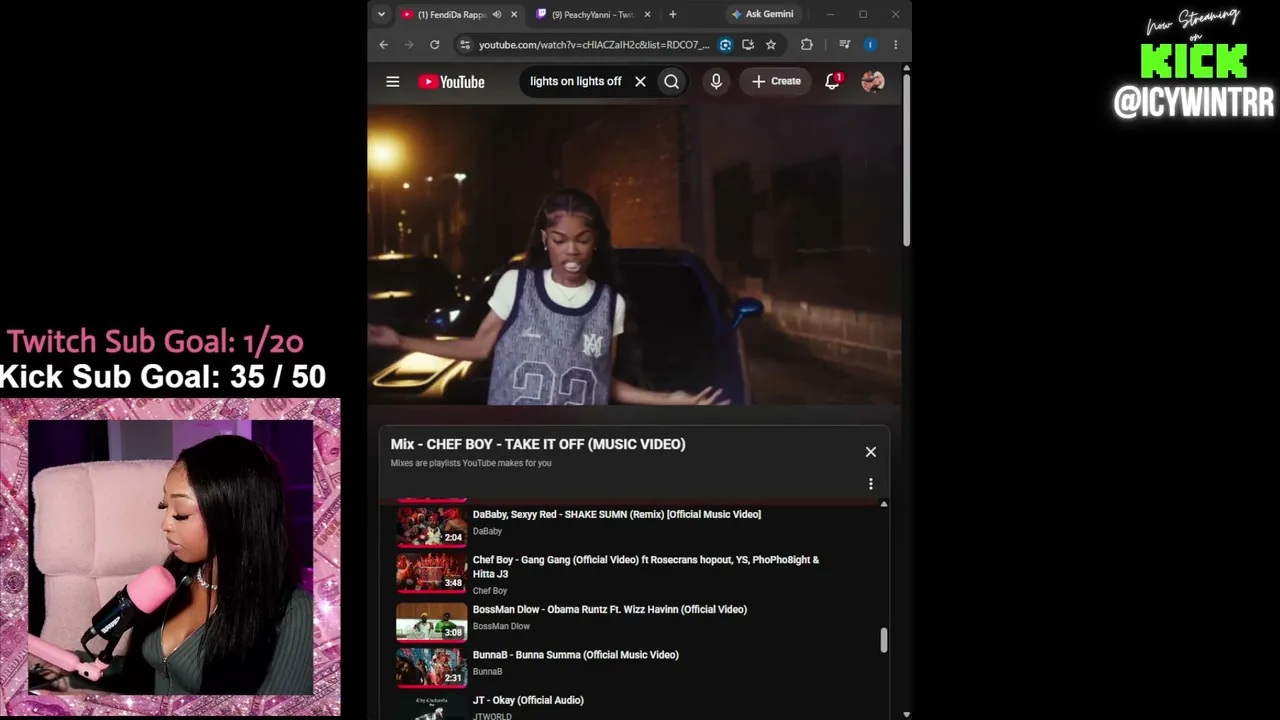
Task: Click the magnifier search button on YouTube
Action: [672, 82]
